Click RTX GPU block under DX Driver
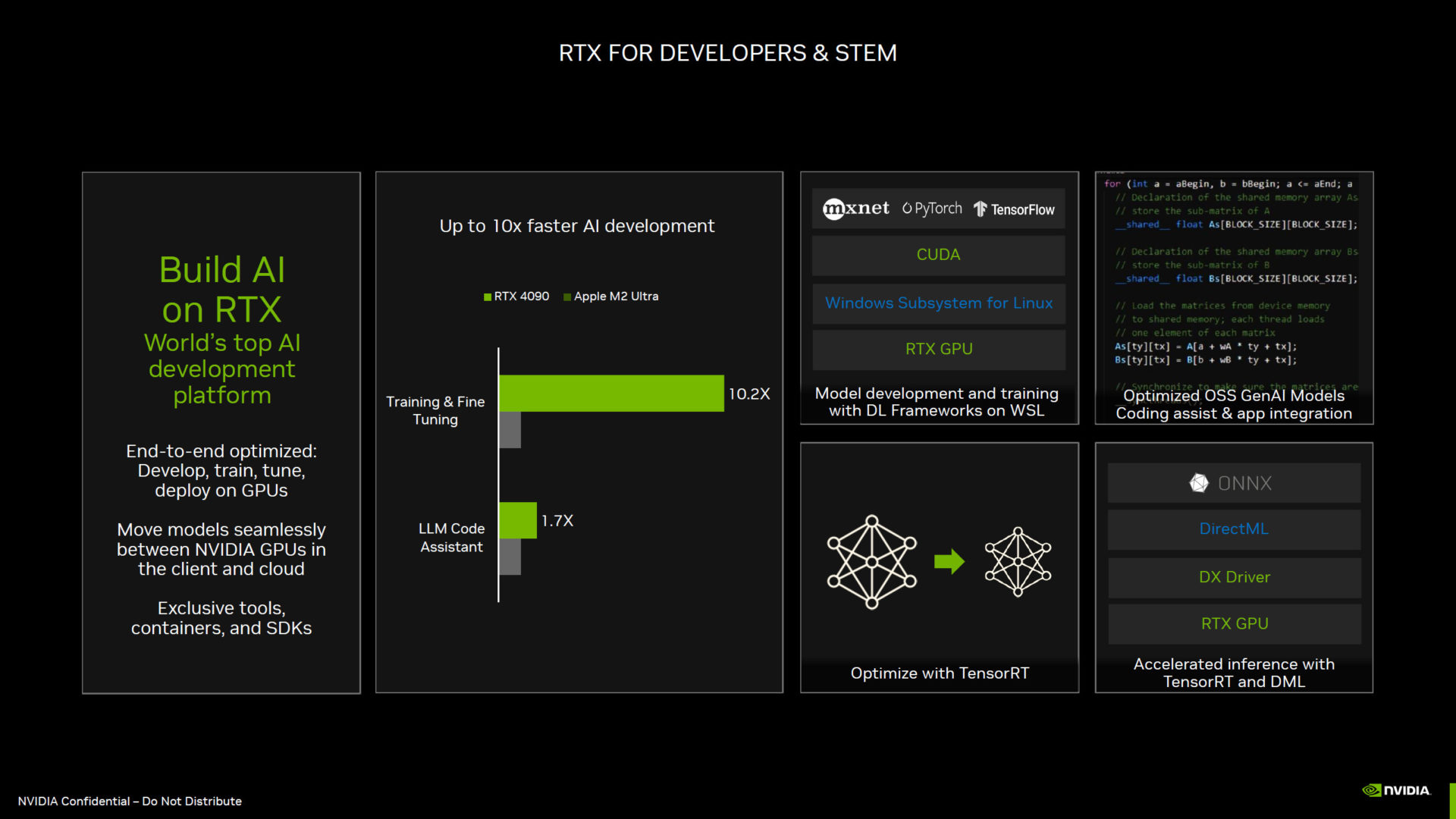Image resolution: width=1456 pixels, height=819 pixels. point(1233,623)
